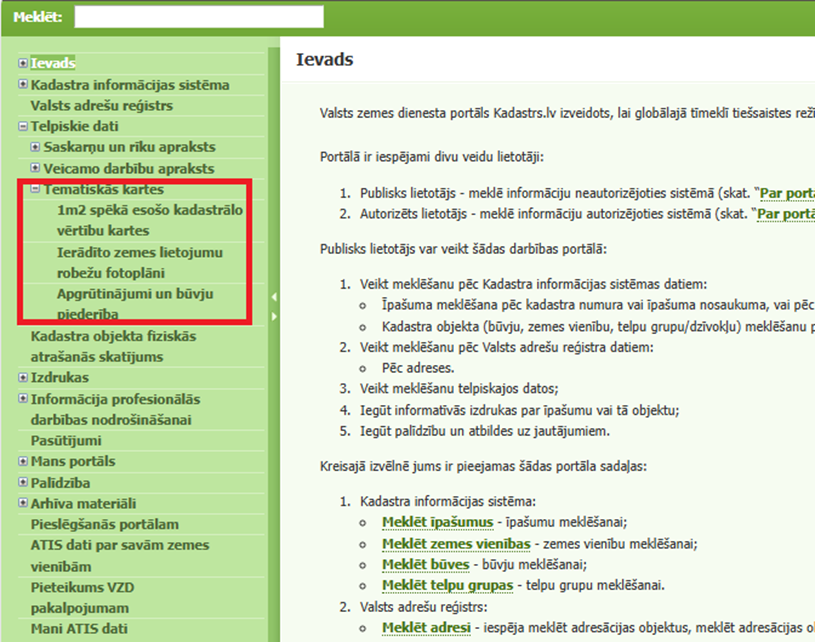Expand the Palīdzība tree node
815x642 pixels.
pyautogui.click(x=23, y=483)
